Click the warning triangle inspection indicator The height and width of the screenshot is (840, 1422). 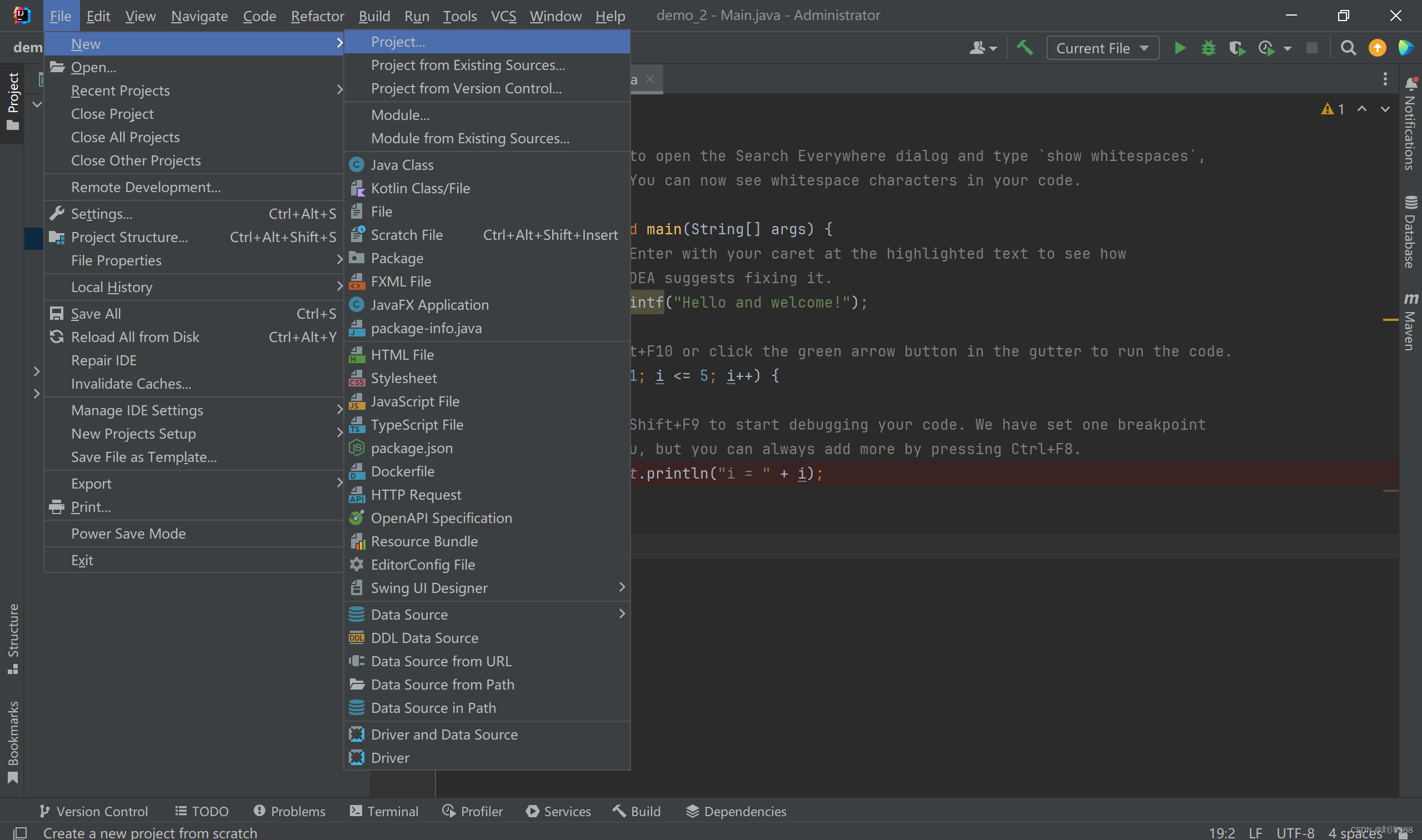(x=1333, y=109)
